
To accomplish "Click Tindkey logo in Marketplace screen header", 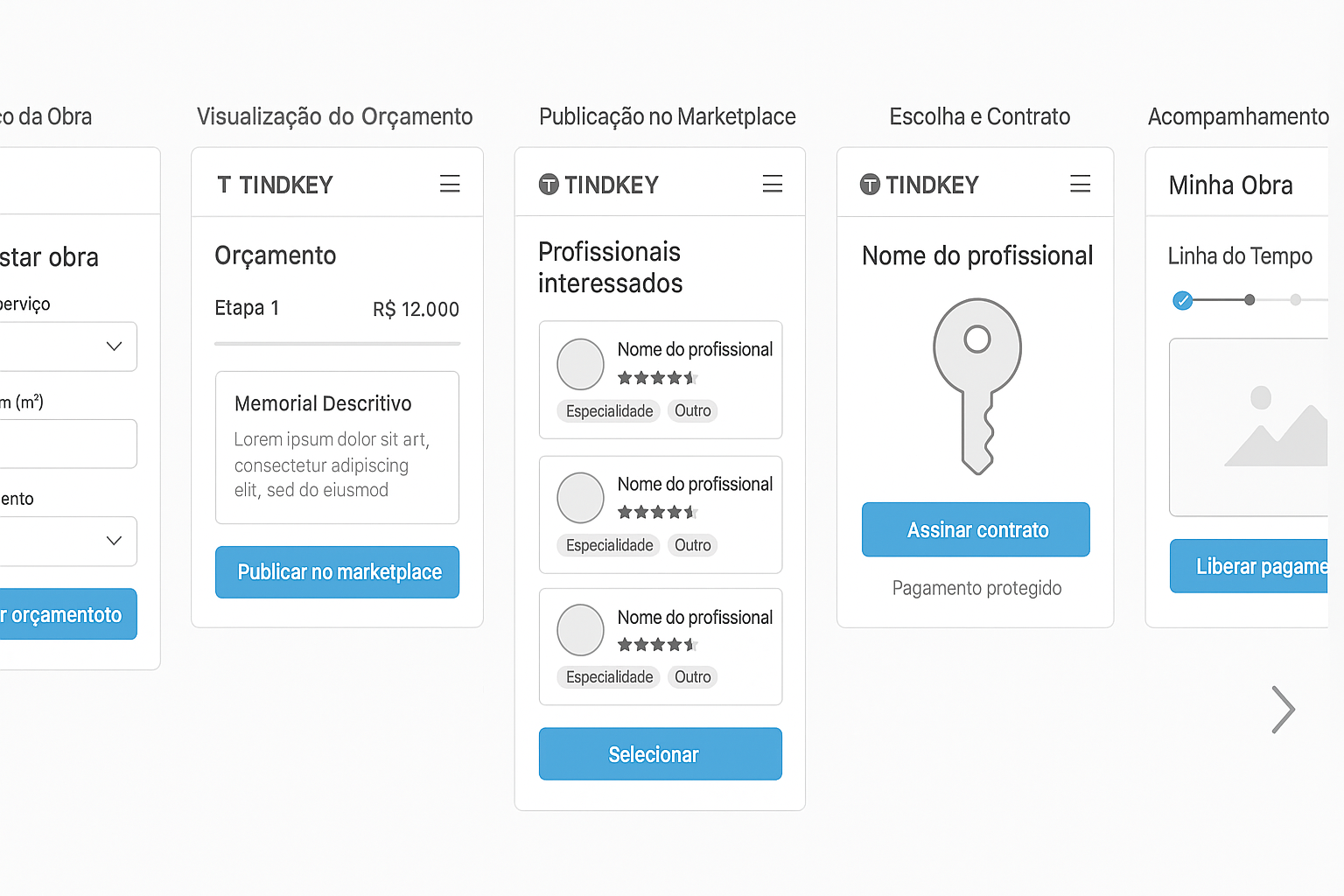I will 598,185.
